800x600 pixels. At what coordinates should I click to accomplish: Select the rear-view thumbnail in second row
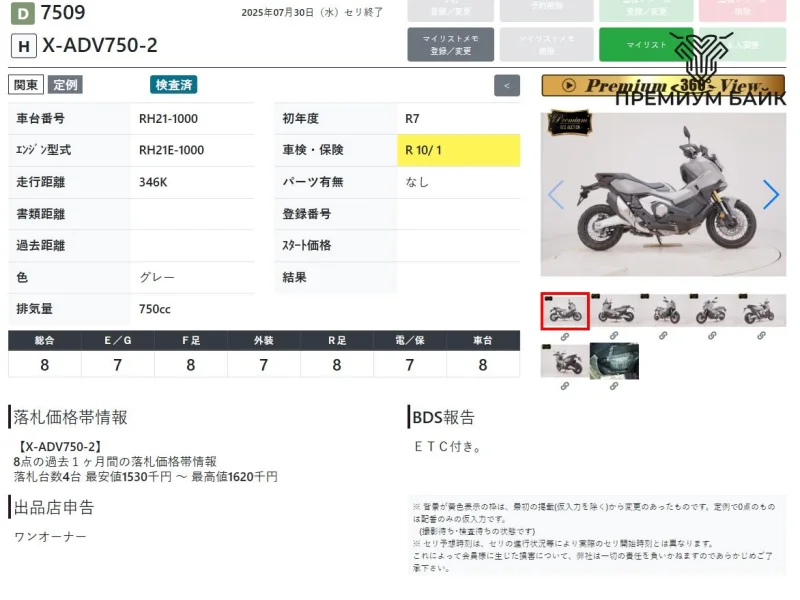click(565, 361)
